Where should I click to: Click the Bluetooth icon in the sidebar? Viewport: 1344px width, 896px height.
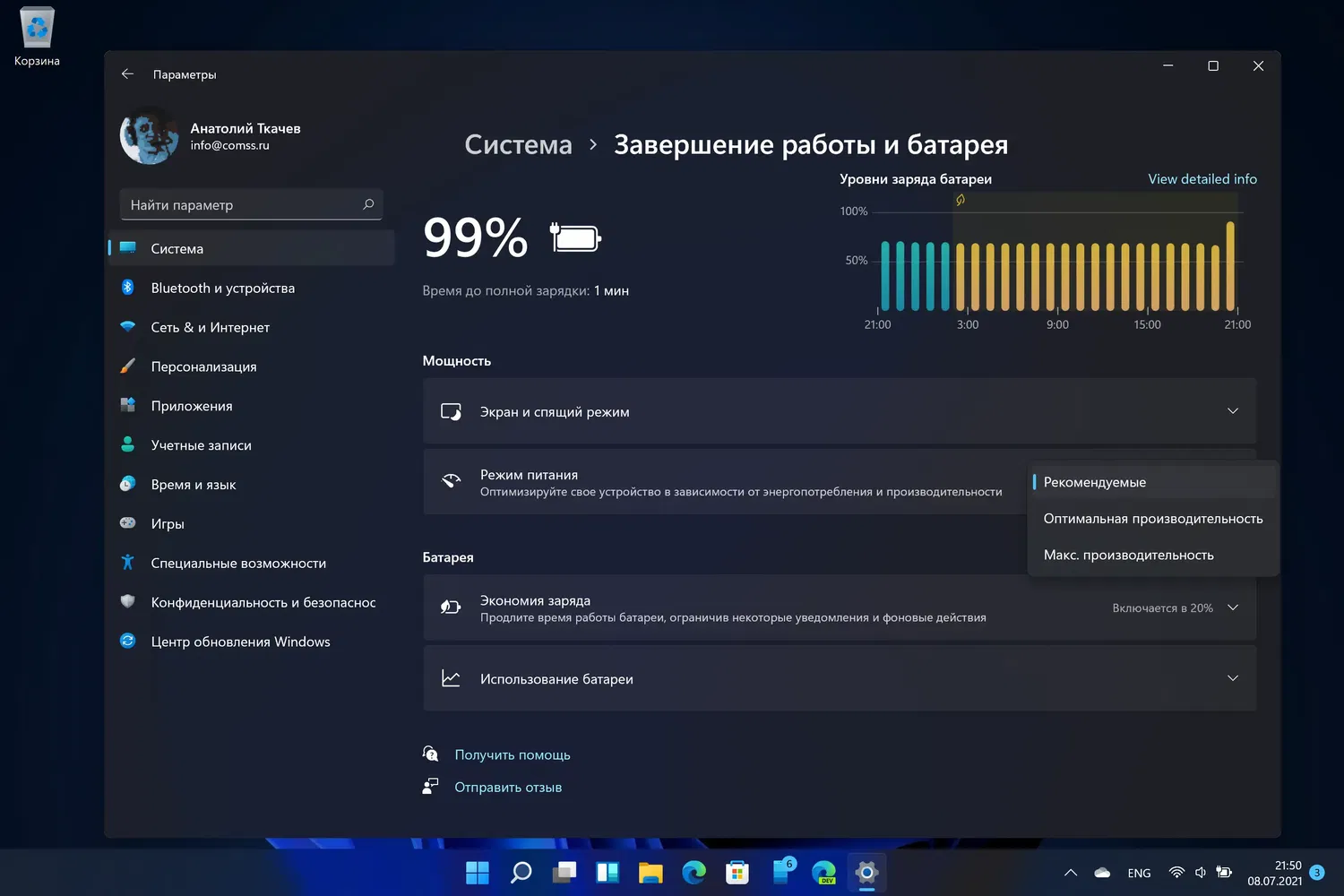128,288
